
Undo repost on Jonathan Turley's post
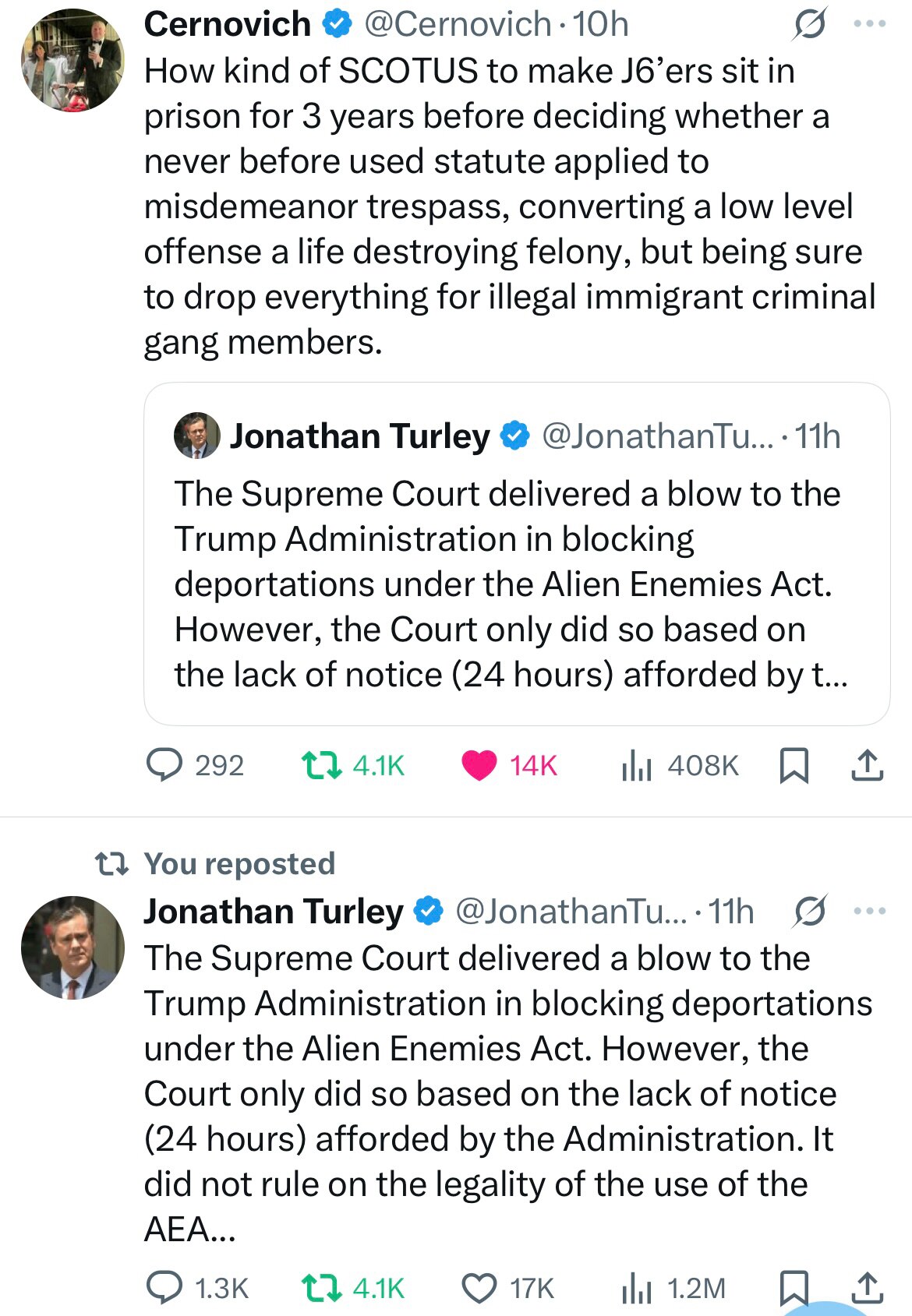coord(321,1288)
